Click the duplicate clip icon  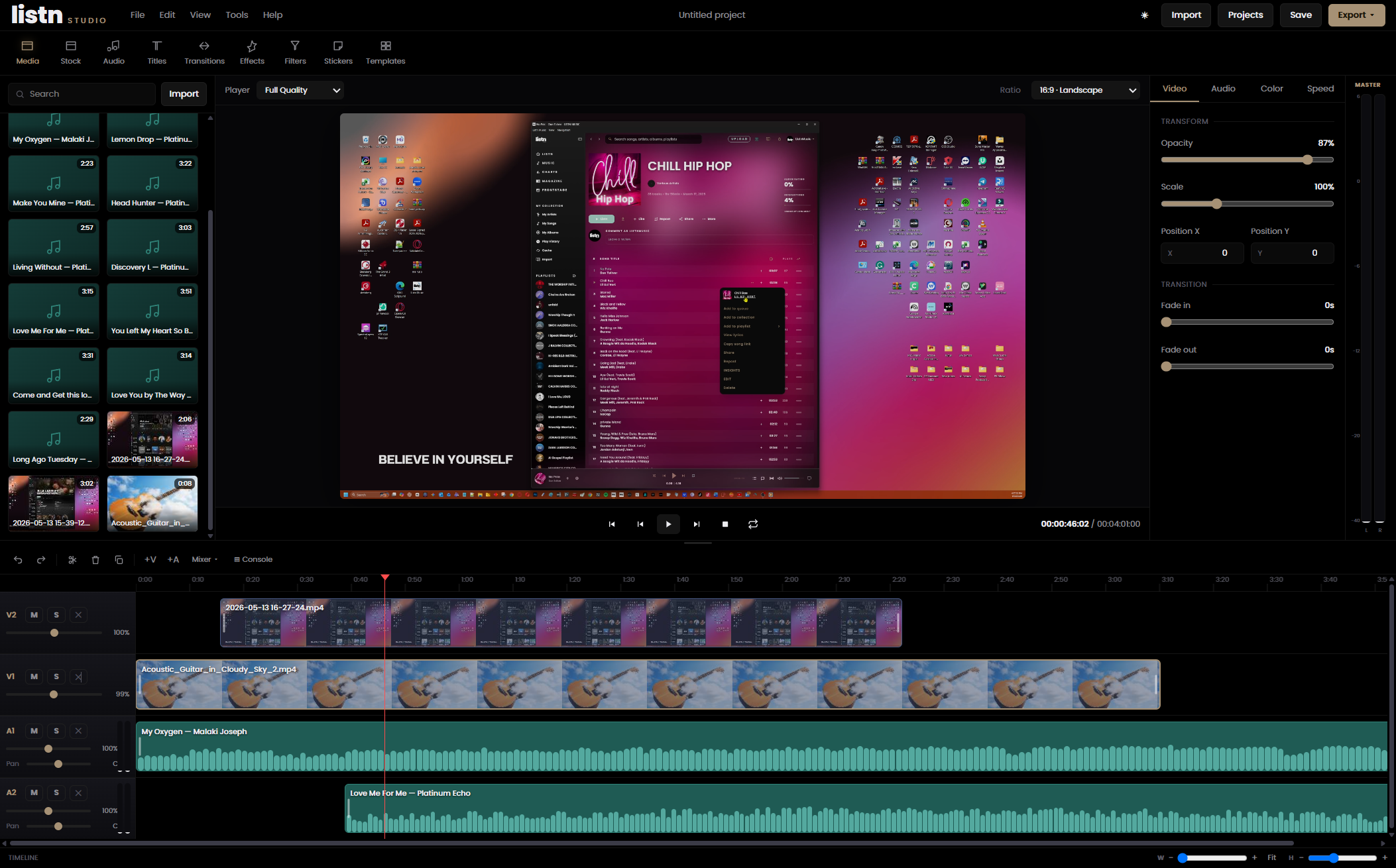pos(119,560)
